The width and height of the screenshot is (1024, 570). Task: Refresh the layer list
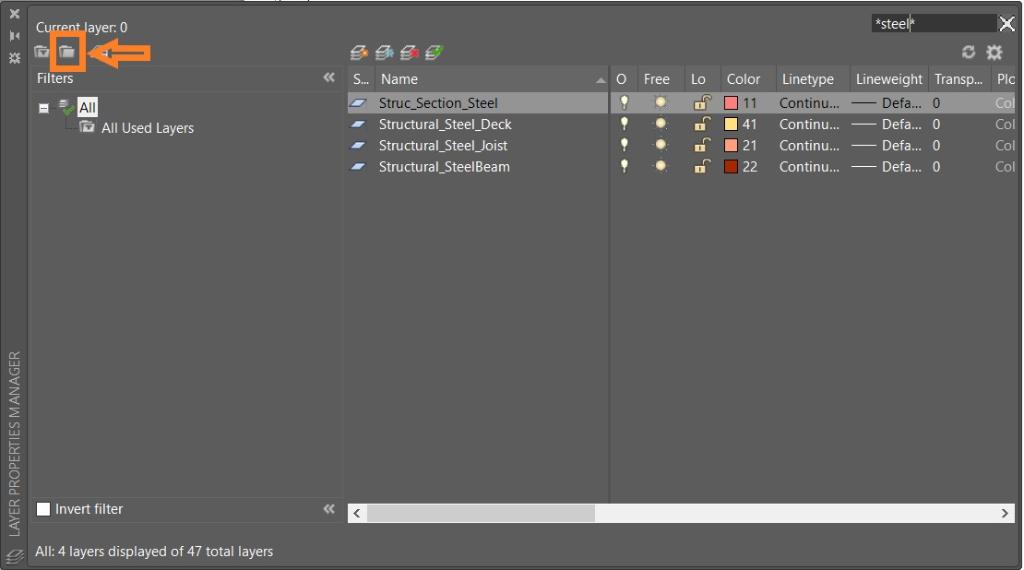coord(968,52)
